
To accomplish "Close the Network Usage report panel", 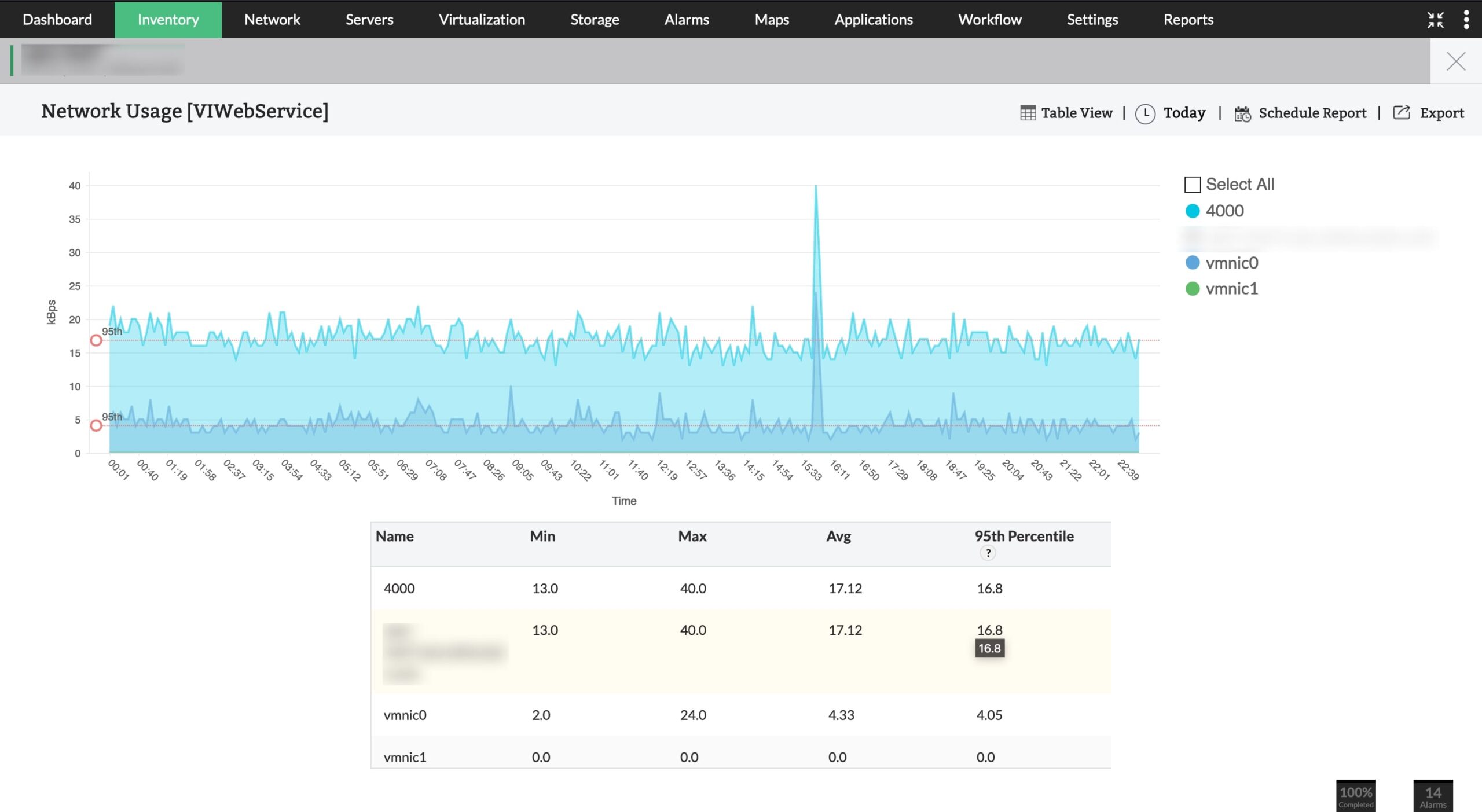I will [x=1456, y=61].
